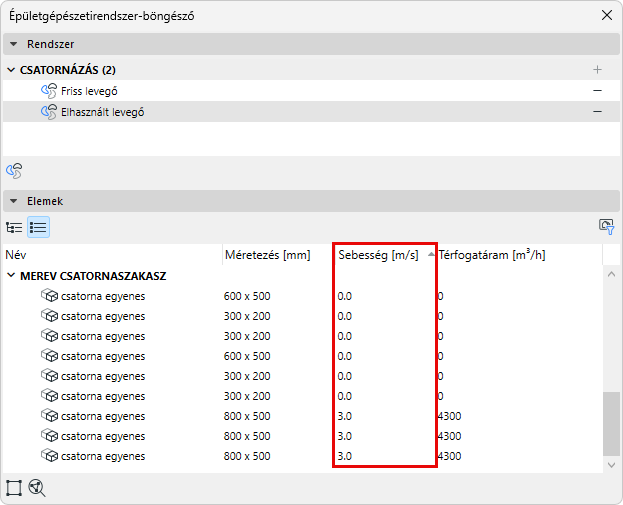Click the scroll up arrow of the element list
Image resolution: width=623 pixels, height=505 pixels.
pyautogui.click(x=611, y=274)
